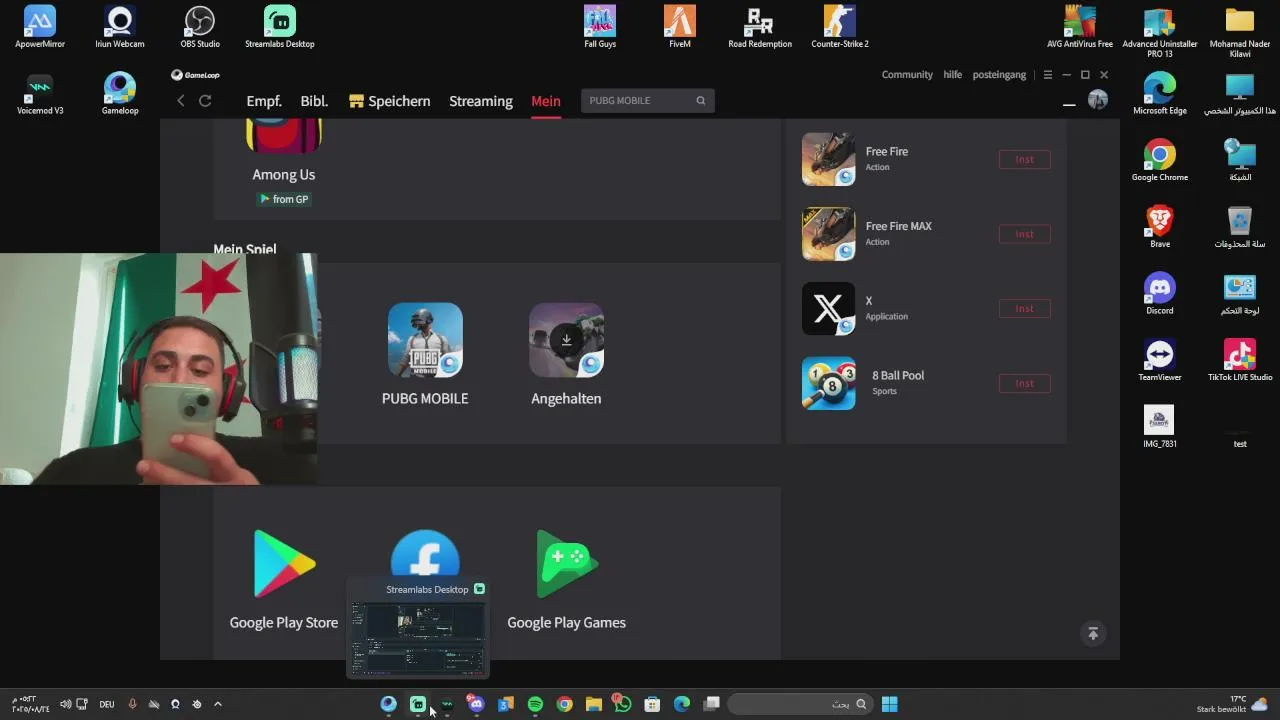1280x720 pixels.
Task: Open Streamlabs Desktop desktop shortcut
Action: pyautogui.click(x=280, y=27)
